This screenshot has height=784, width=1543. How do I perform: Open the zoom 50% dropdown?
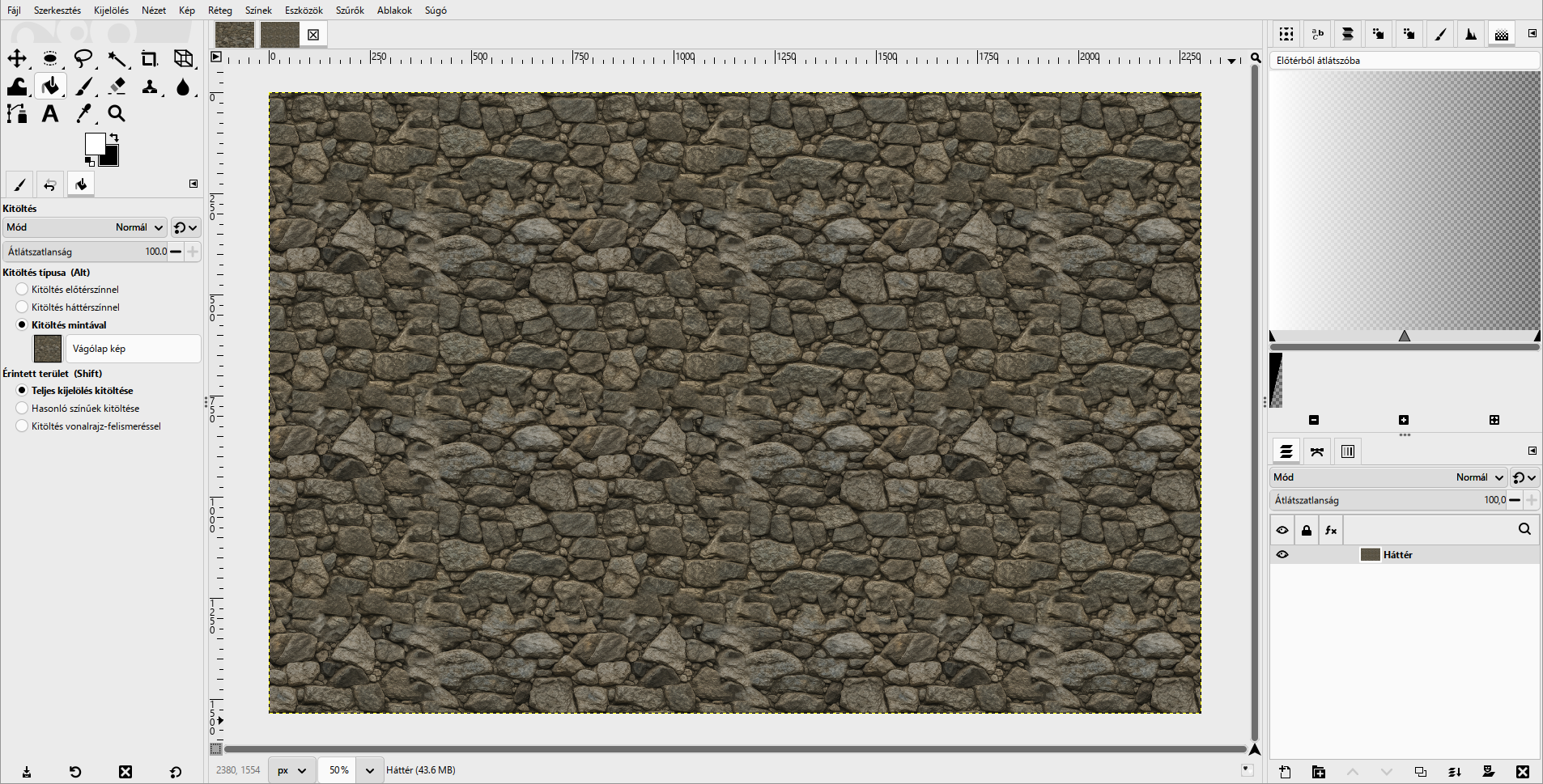[370, 770]
